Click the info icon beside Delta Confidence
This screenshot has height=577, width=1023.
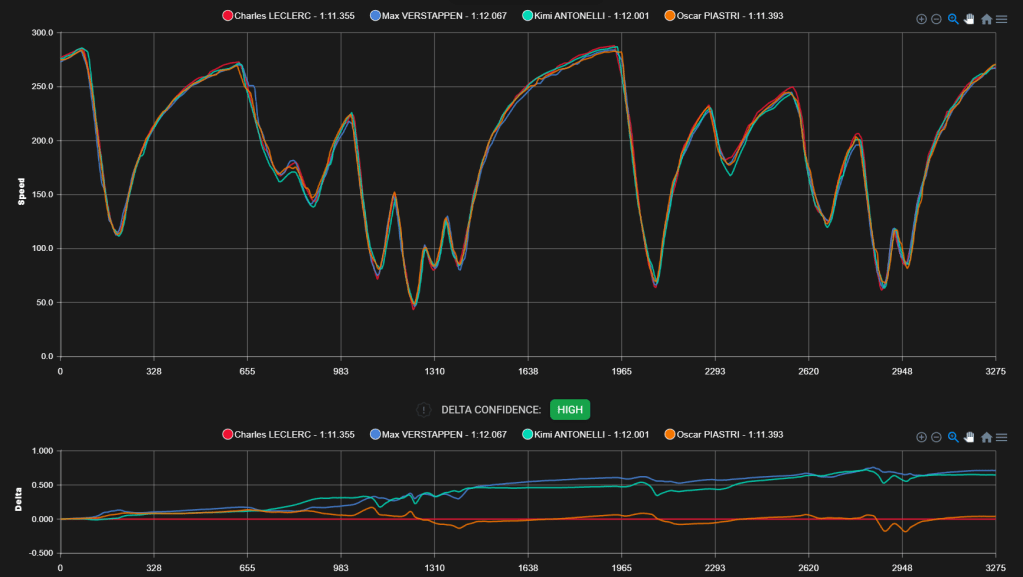pyautogui.click(x=423, y=410)
